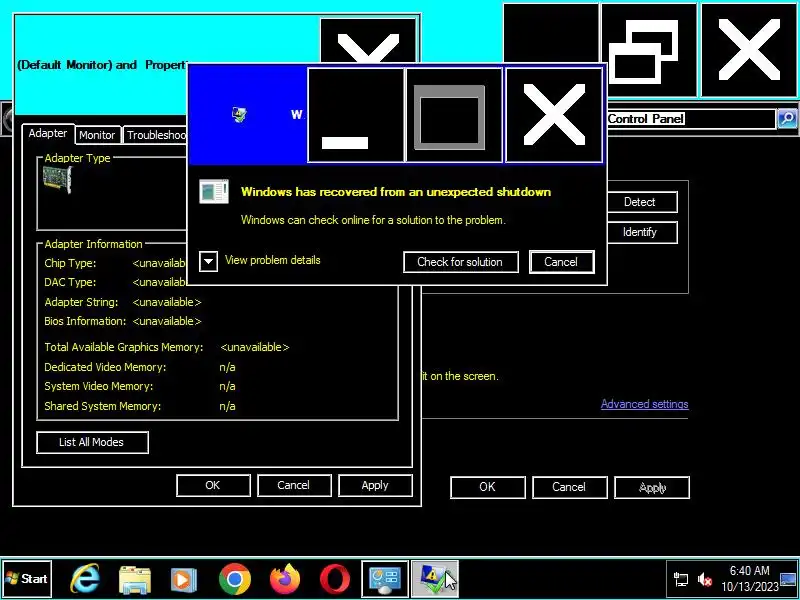Open Internet Explorer from the taskbar
The image size is (800, 600).
[x=85, y=579]
